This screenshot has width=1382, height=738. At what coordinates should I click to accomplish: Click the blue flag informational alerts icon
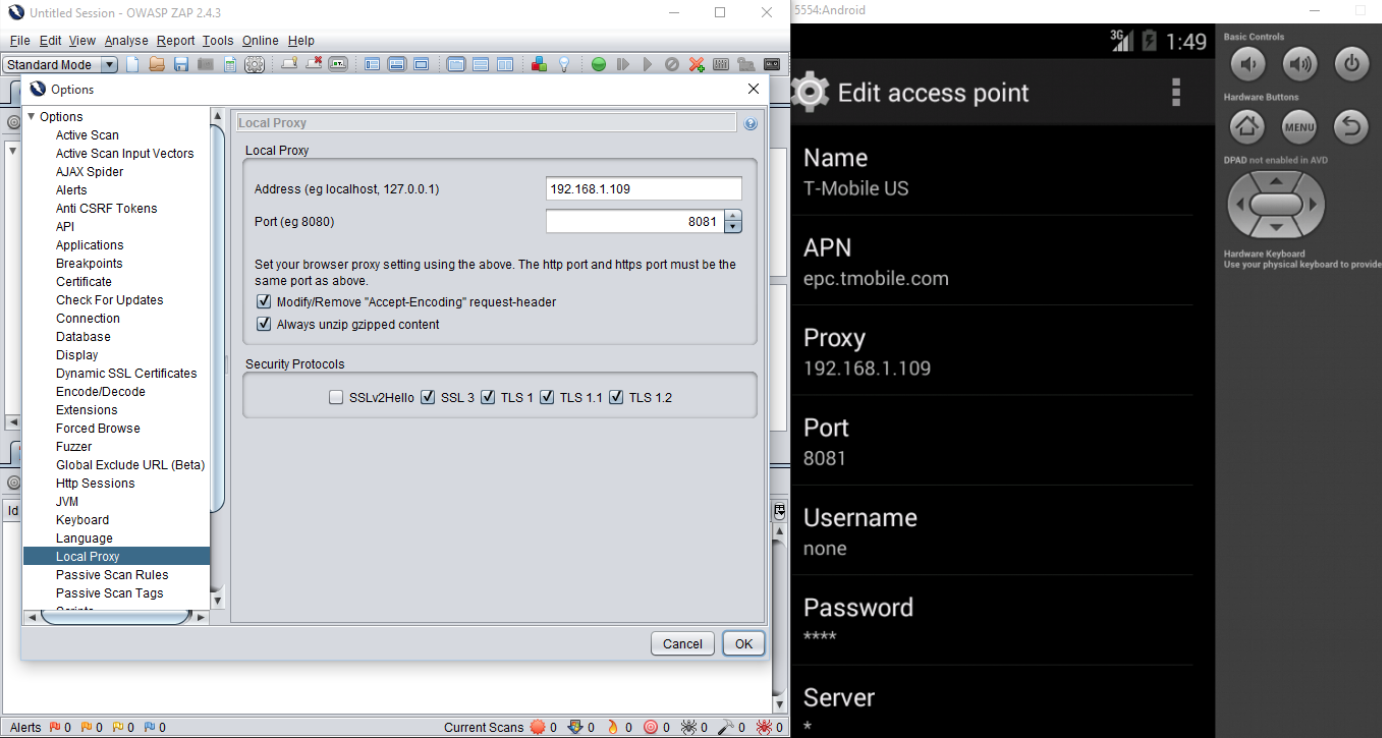150,727
